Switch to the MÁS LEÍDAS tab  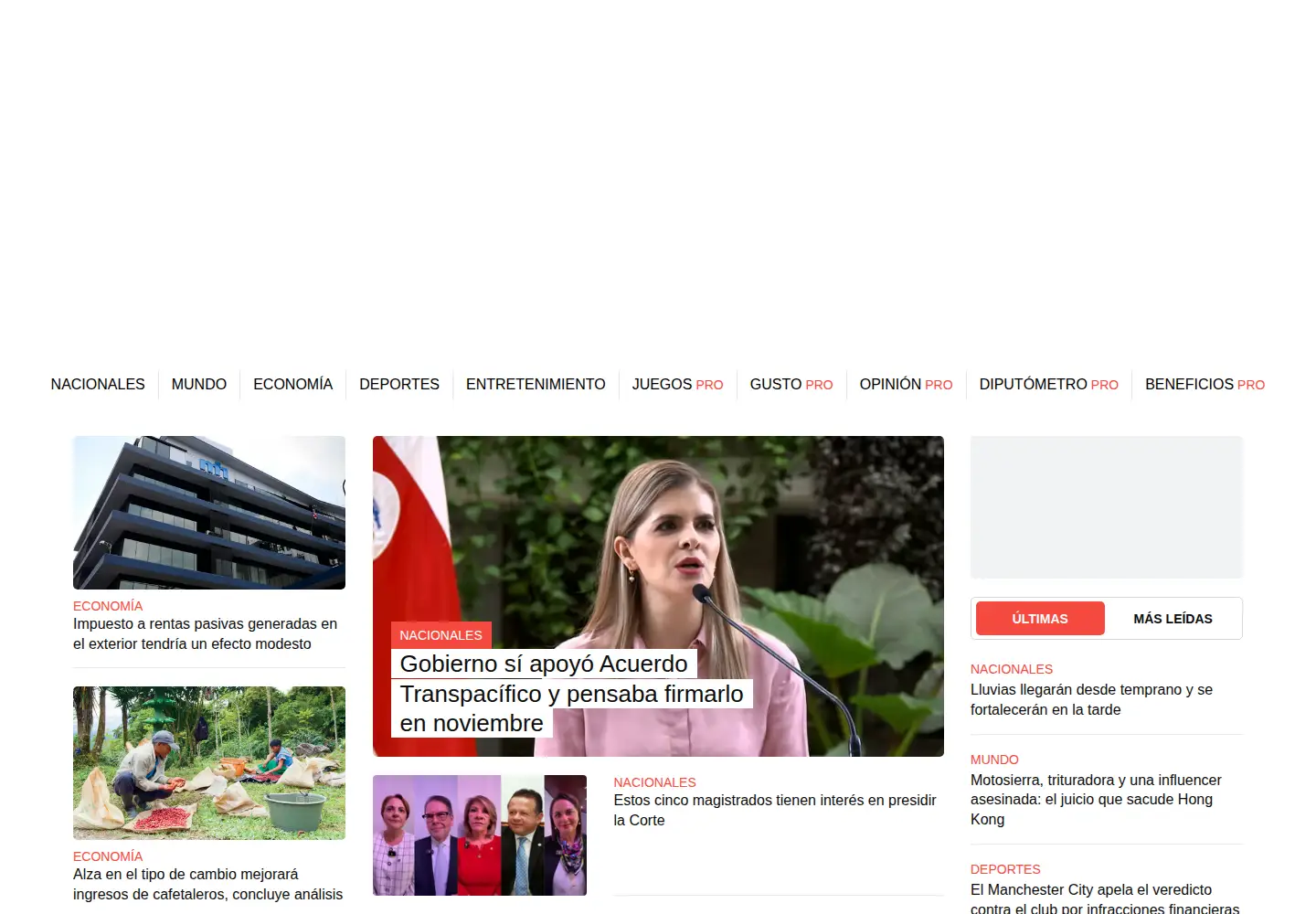(1173, 619)
